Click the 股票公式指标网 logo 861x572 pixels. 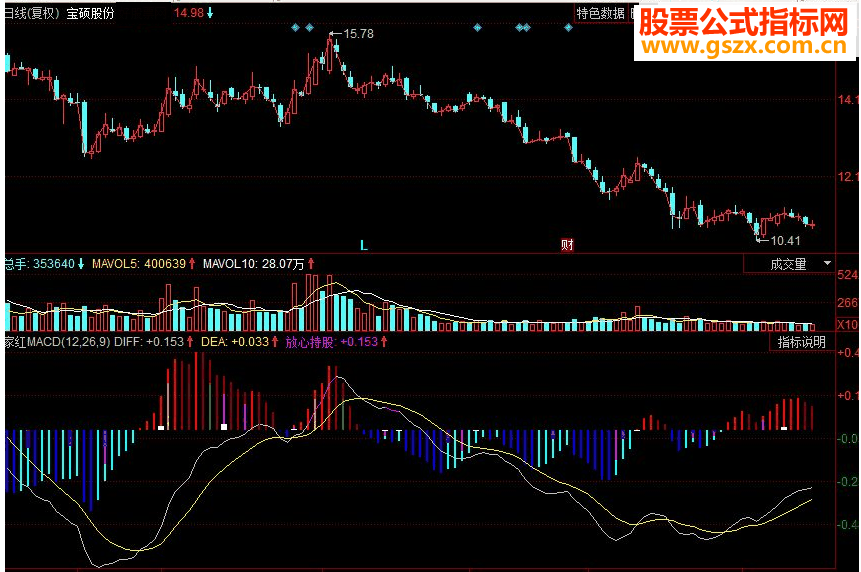(744, 22)
